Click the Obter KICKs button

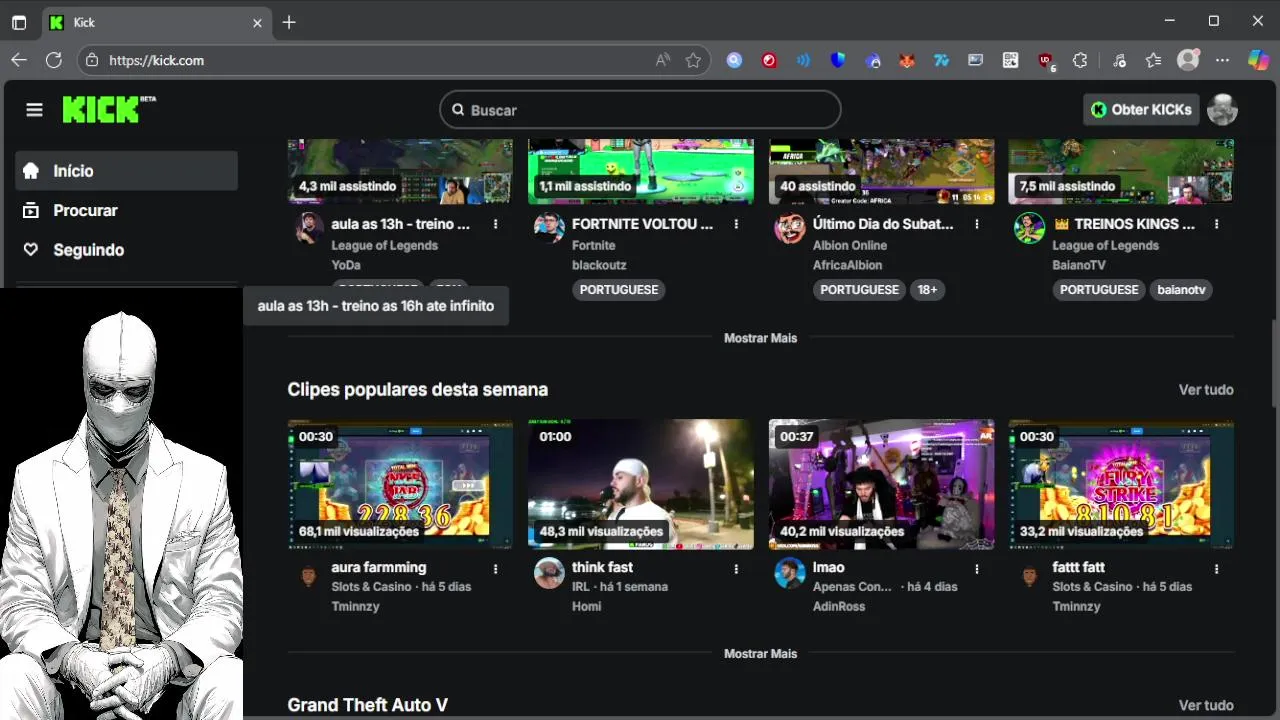point(1141,110)
